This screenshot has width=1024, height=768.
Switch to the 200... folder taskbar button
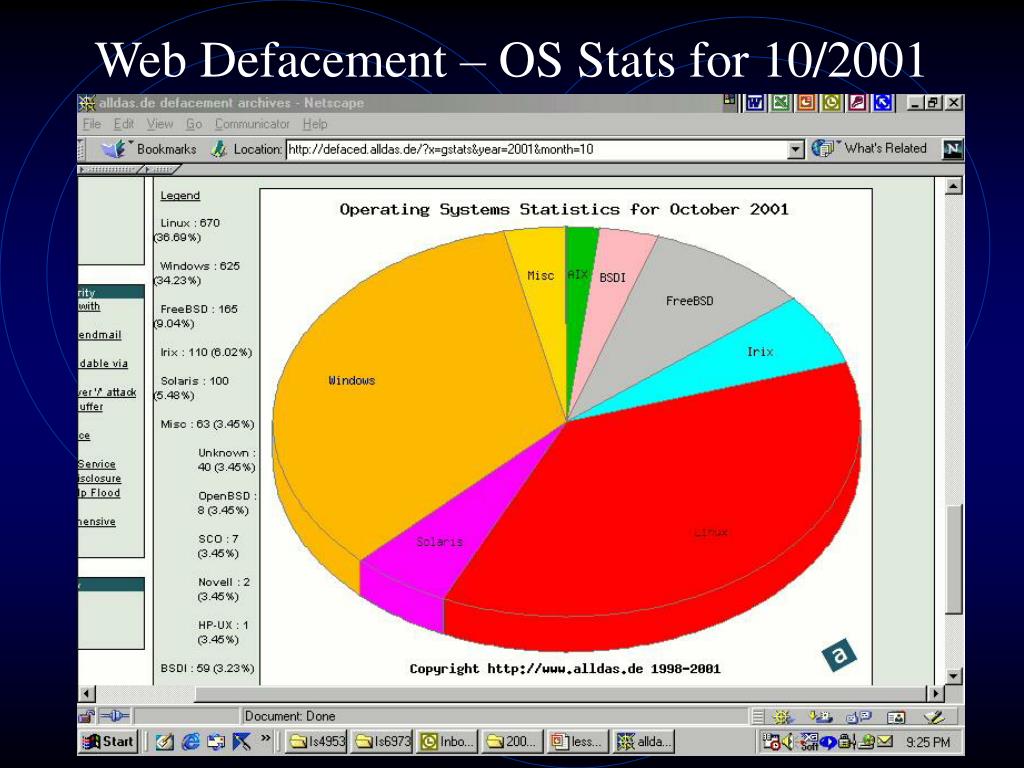point(513,741)
